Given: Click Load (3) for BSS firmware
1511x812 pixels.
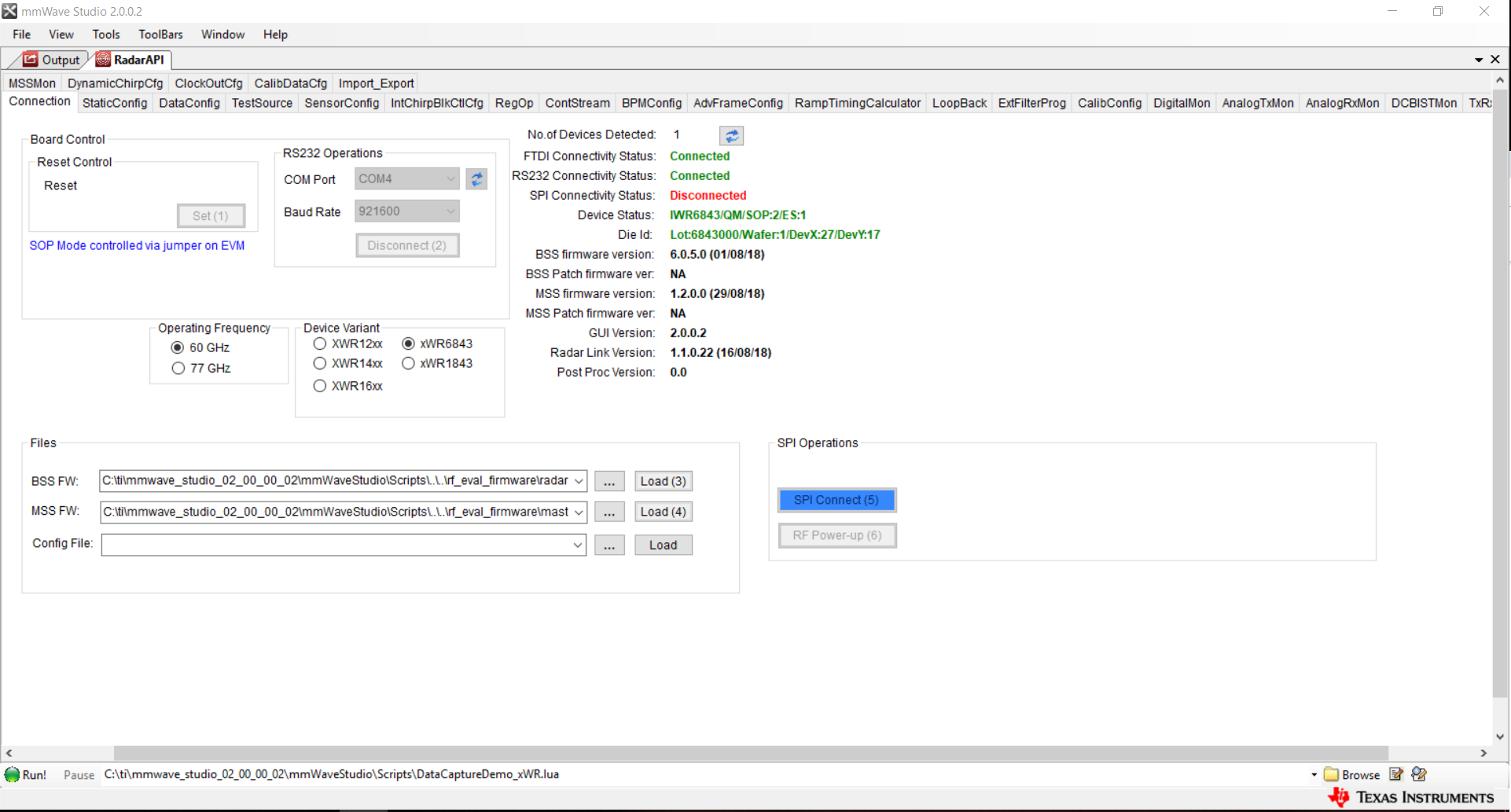Looking at the screenshot, I should coord(664,481).
